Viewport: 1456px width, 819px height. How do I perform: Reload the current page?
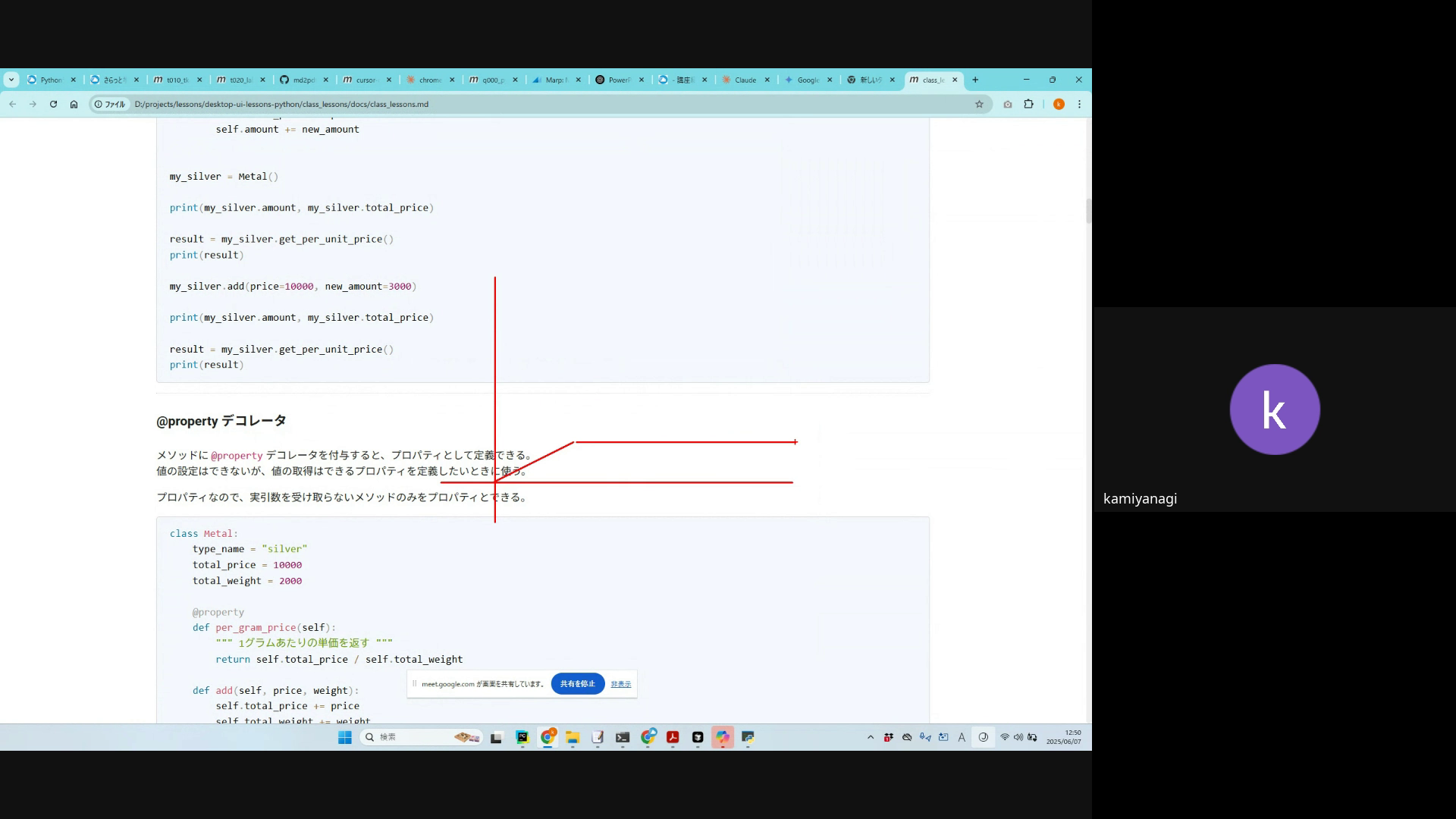click(53, 104)
